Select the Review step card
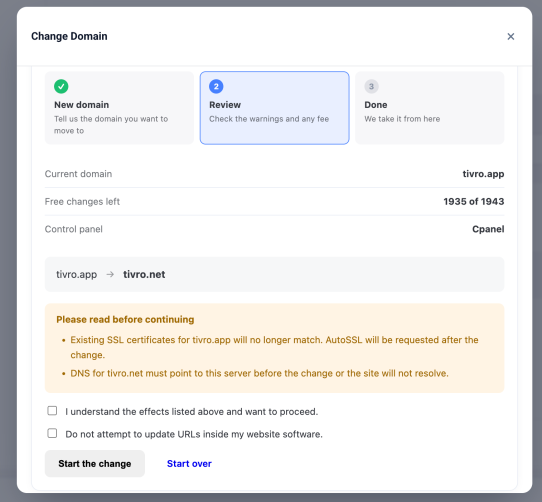 tap(274, 108)
